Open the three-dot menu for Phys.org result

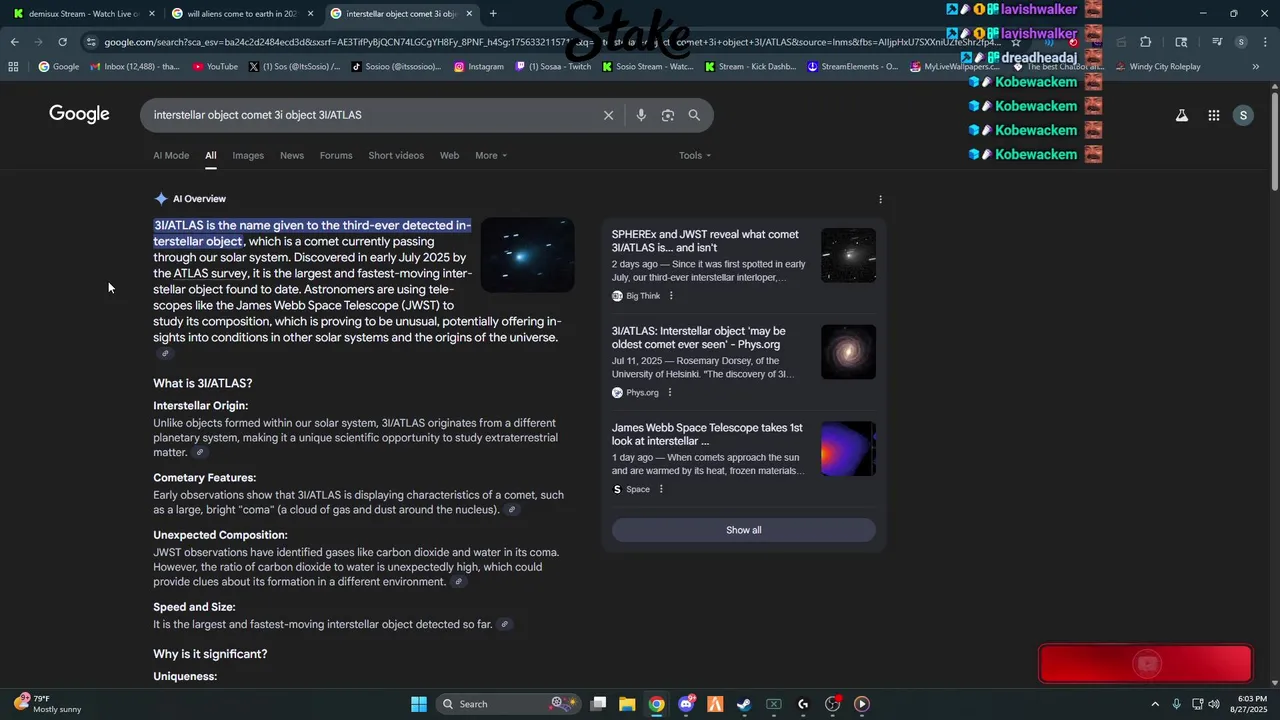tap(669, 393)
